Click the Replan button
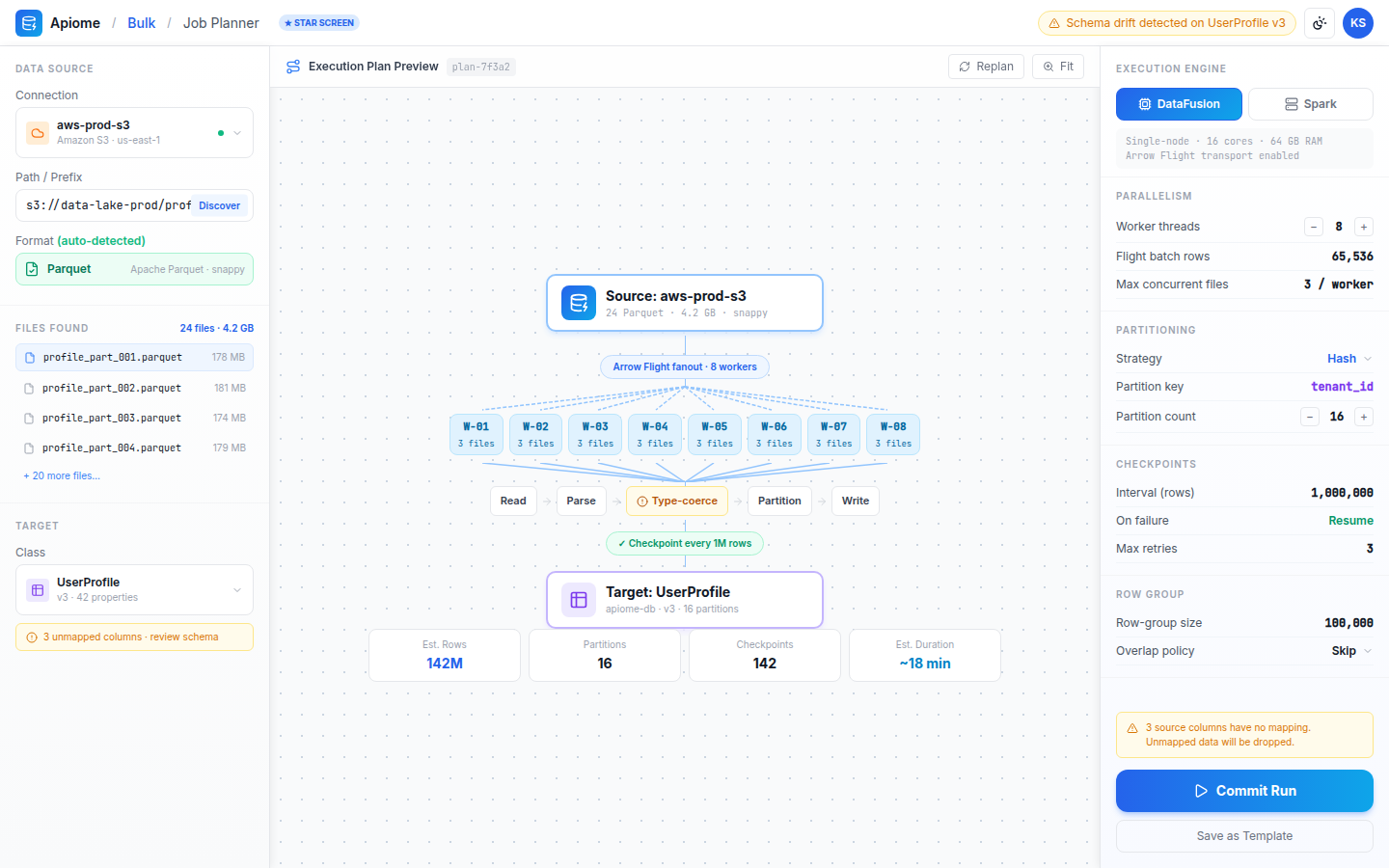This screenshot has height=868, width=1389. coord(986,67)
